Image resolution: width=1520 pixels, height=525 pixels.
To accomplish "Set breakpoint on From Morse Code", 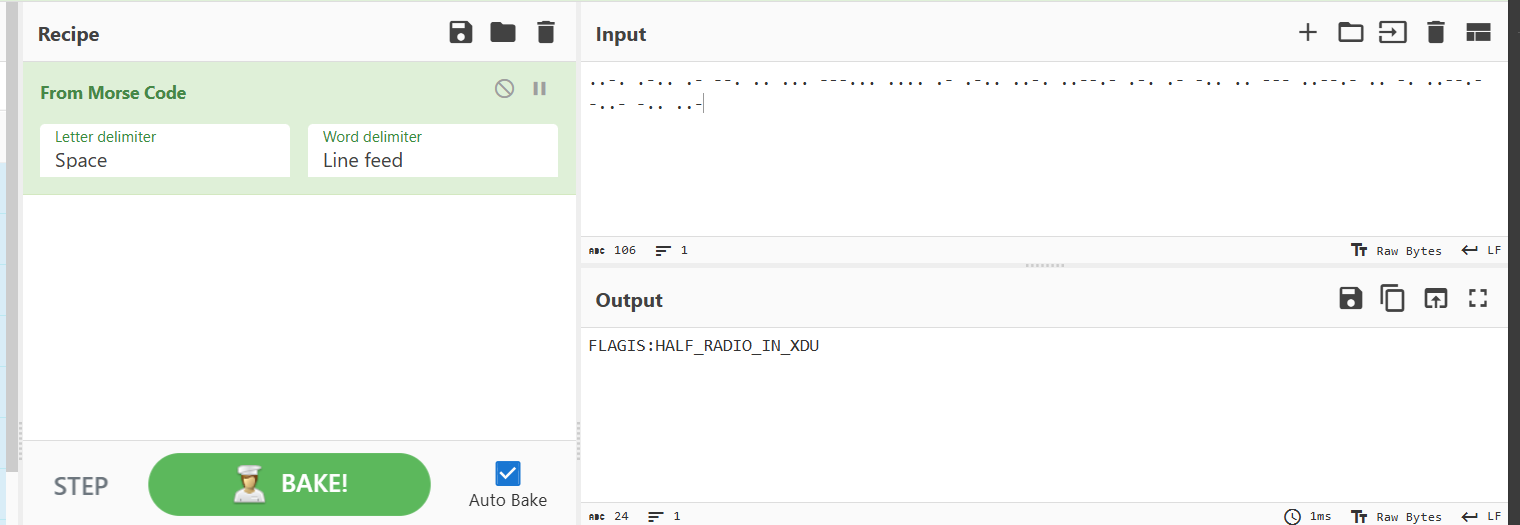I will click(540, 89).
